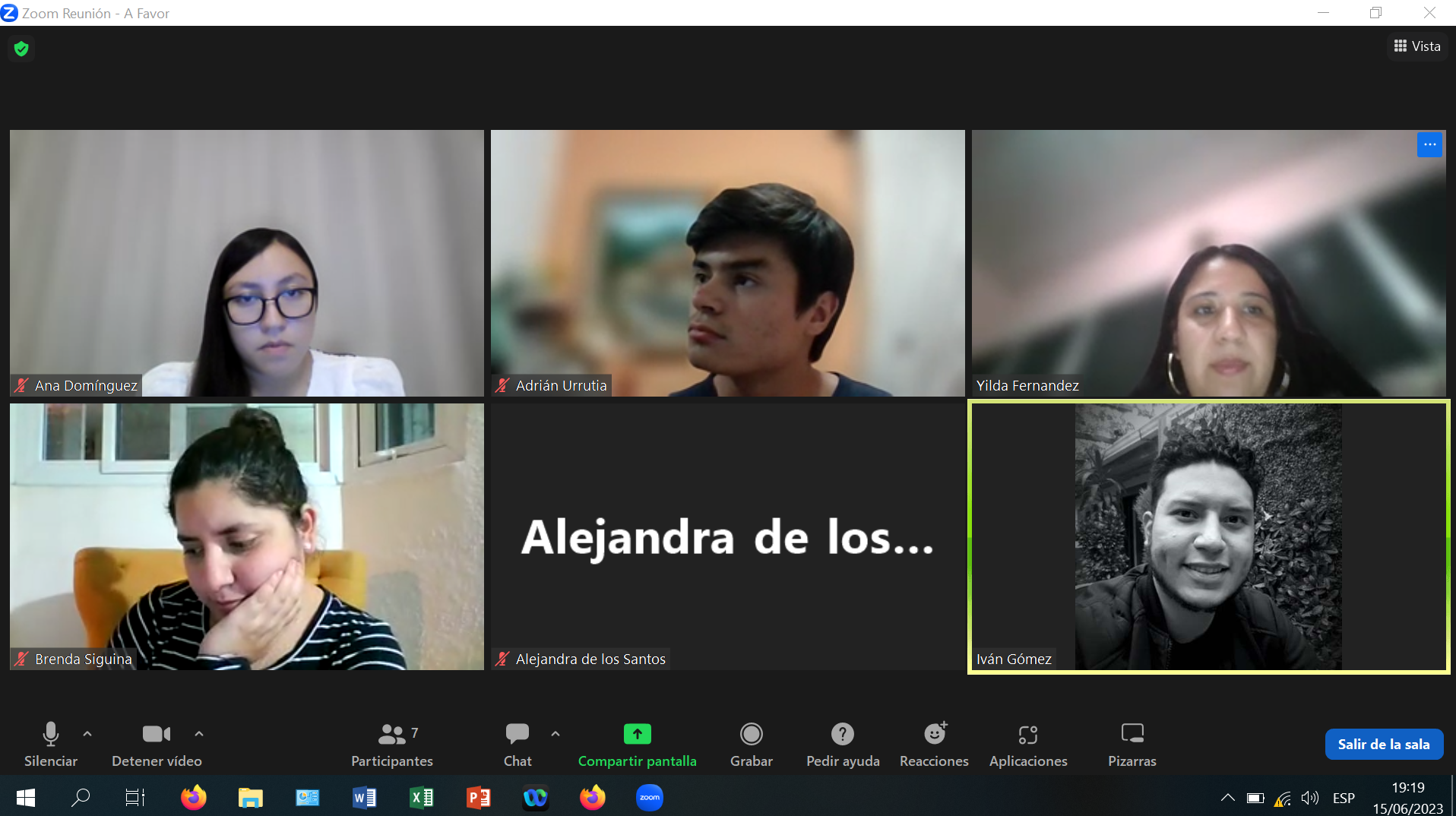Viewport: 1456px width, 816px height.
Task: Click the green encryption shield icon
Action: (x=21, y=49)
